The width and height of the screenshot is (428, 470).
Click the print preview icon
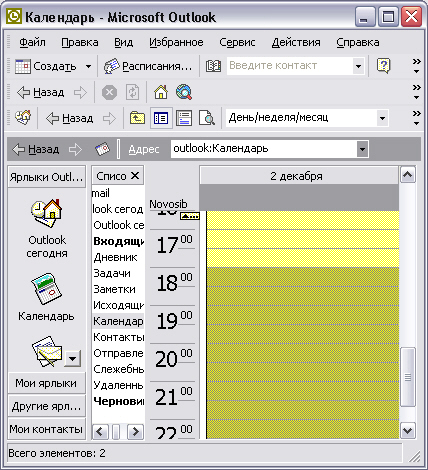207,118
